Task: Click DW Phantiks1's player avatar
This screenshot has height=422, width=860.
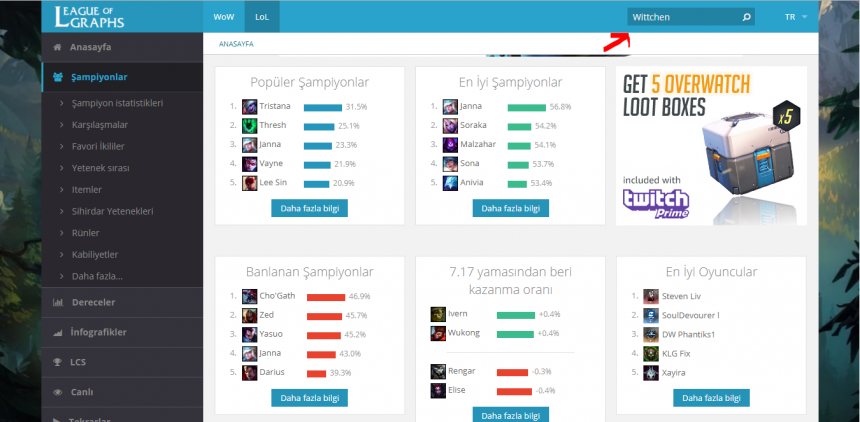Action: [651, 335]
